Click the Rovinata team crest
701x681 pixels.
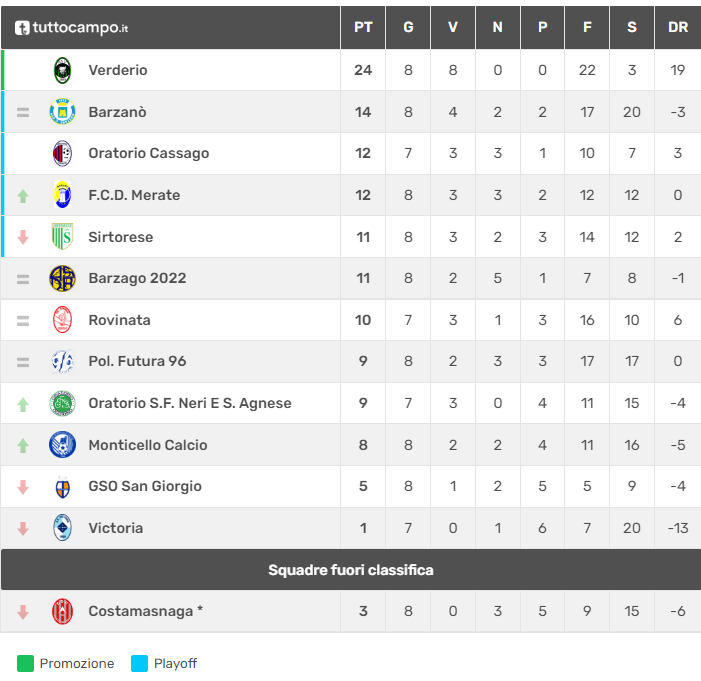(x=62, y=320)
